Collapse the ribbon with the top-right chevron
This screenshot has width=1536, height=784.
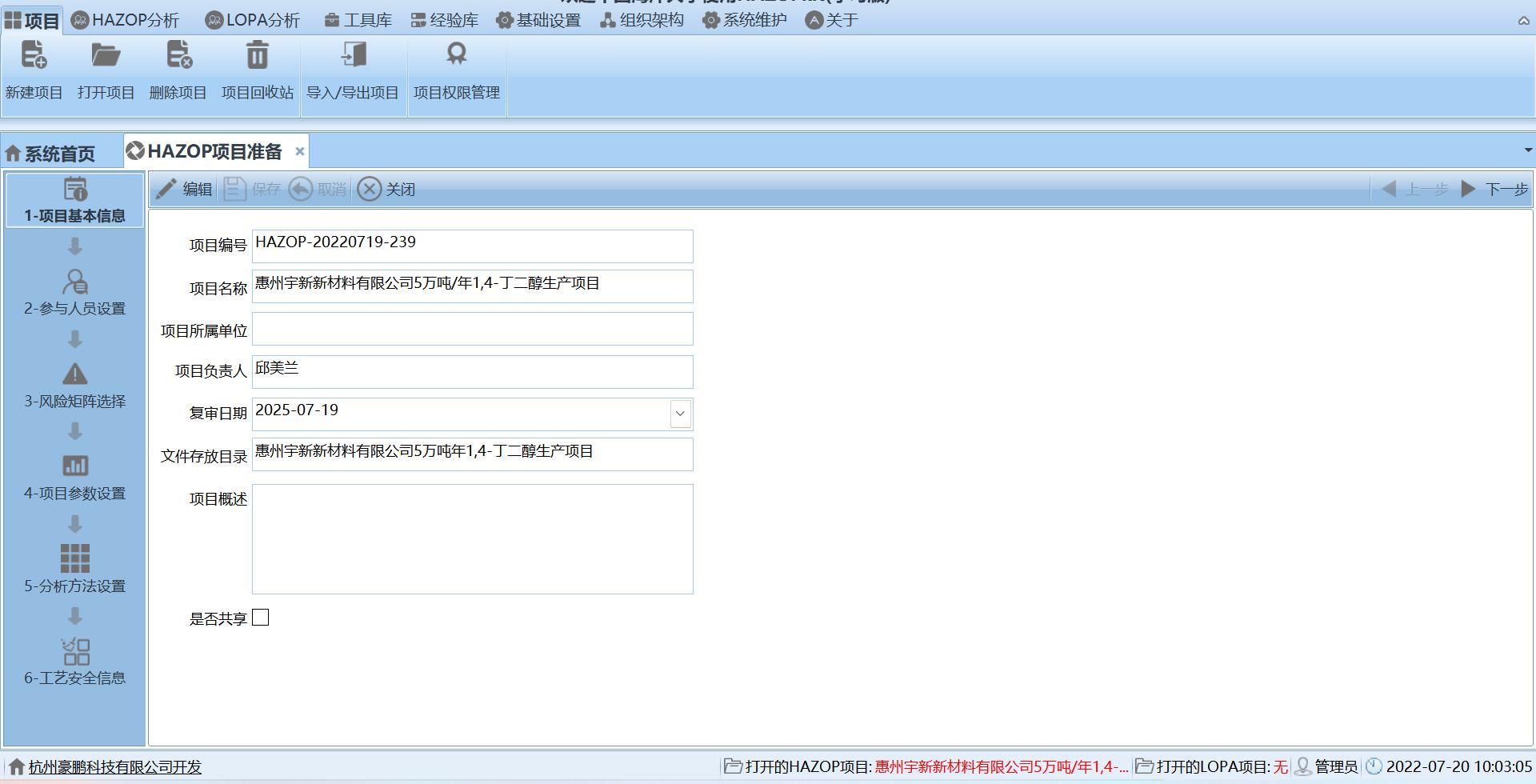click(1523, 22)
